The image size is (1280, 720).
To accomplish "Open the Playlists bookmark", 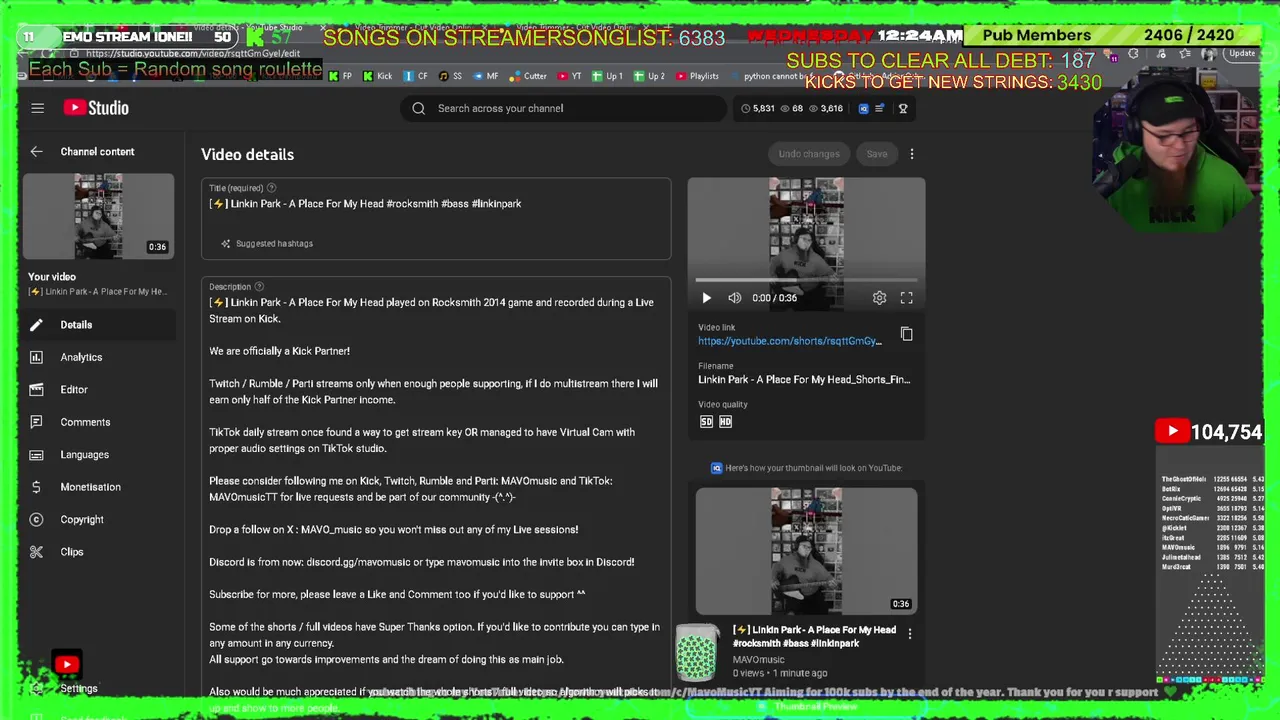I will tap(697, 76).
